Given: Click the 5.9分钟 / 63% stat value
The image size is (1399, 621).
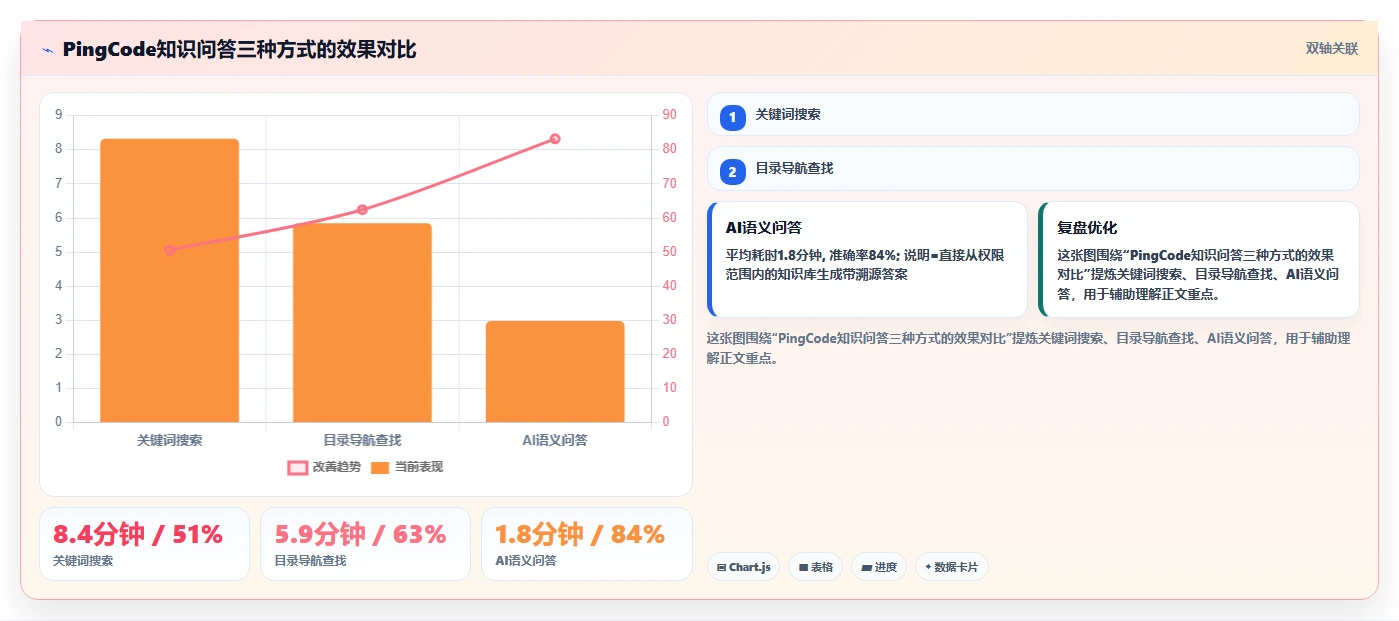Looking at the screenshot, I should point(361,534).
